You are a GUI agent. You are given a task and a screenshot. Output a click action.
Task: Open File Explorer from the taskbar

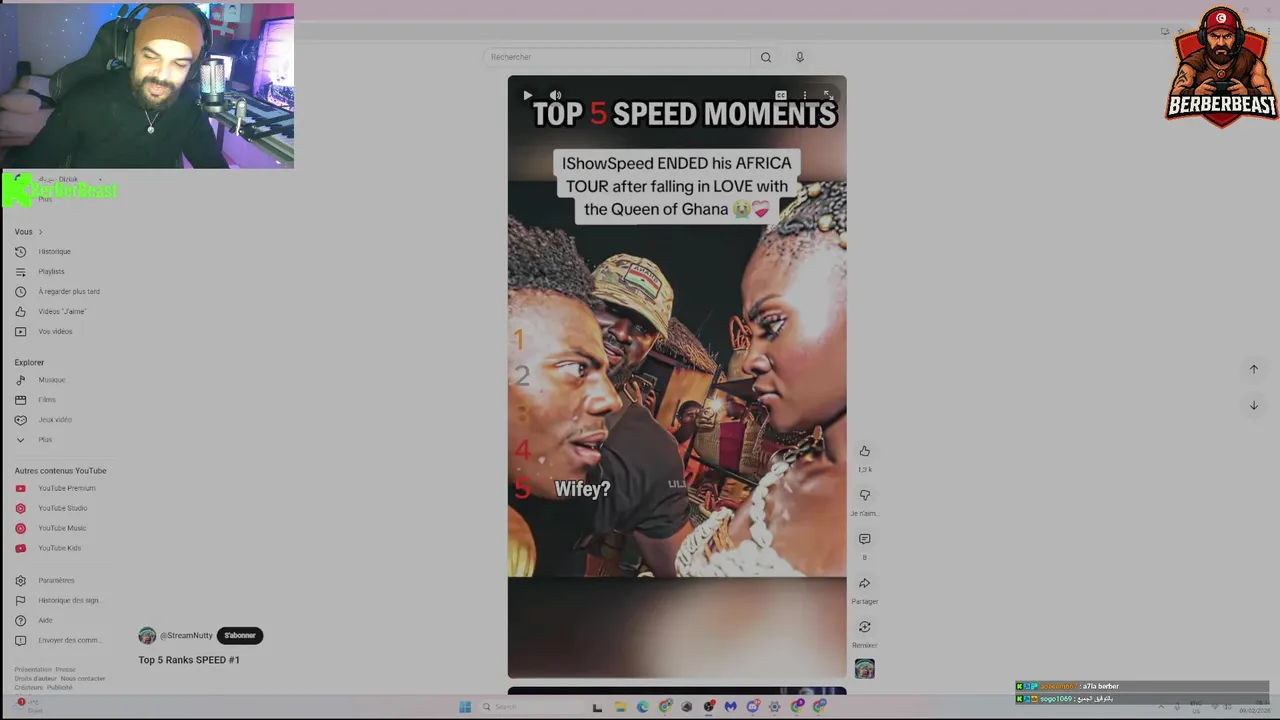coord(620,707)
